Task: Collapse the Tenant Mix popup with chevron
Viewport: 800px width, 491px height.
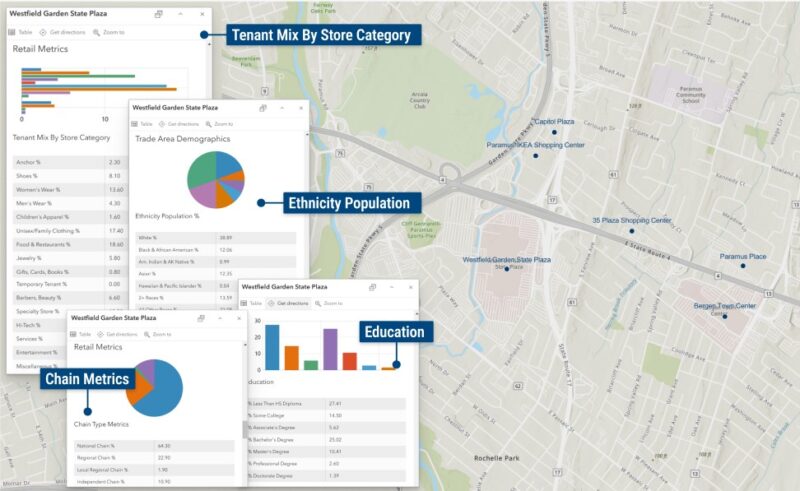Action: coord(180,15)
